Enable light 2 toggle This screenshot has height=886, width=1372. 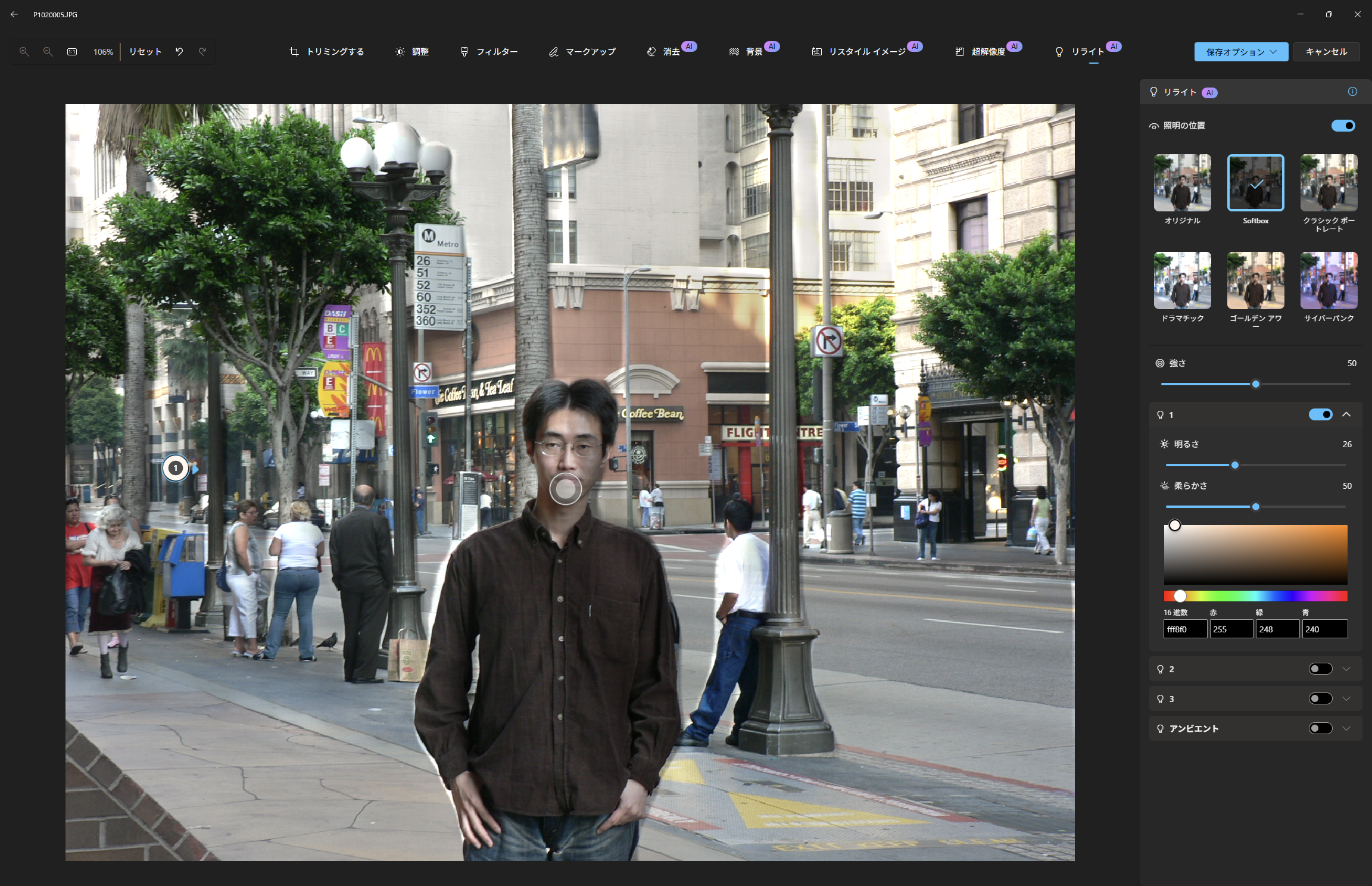pyautogui.click(x=1320, y=669)
